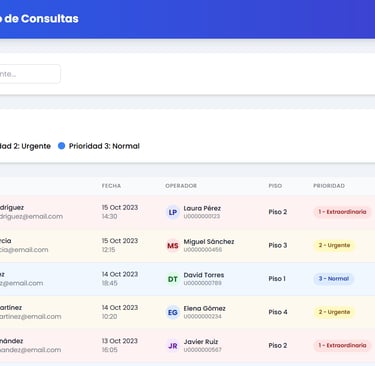Image resolution: width=375 pixels, height=366 pixels.
Task: Click Piso 4 in Elena Gómez row
Action: 278,312
